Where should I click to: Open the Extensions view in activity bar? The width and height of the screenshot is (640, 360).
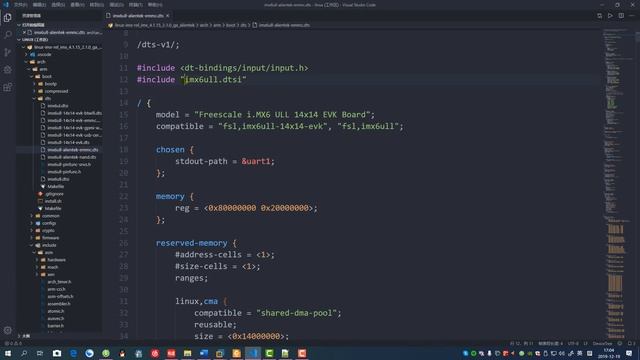[8, 87]
